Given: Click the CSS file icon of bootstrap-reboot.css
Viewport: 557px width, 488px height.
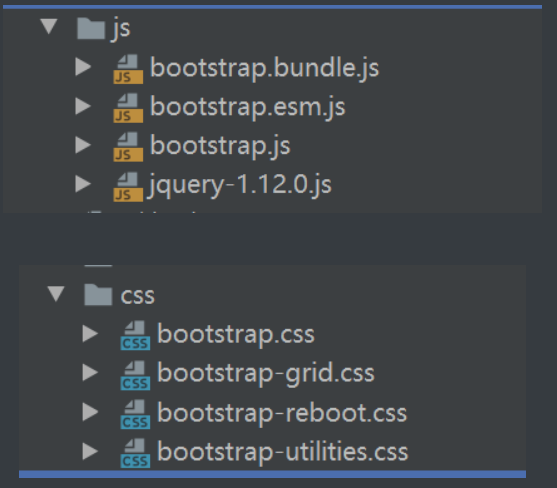Looking at the screenshot, I should 135,414.
